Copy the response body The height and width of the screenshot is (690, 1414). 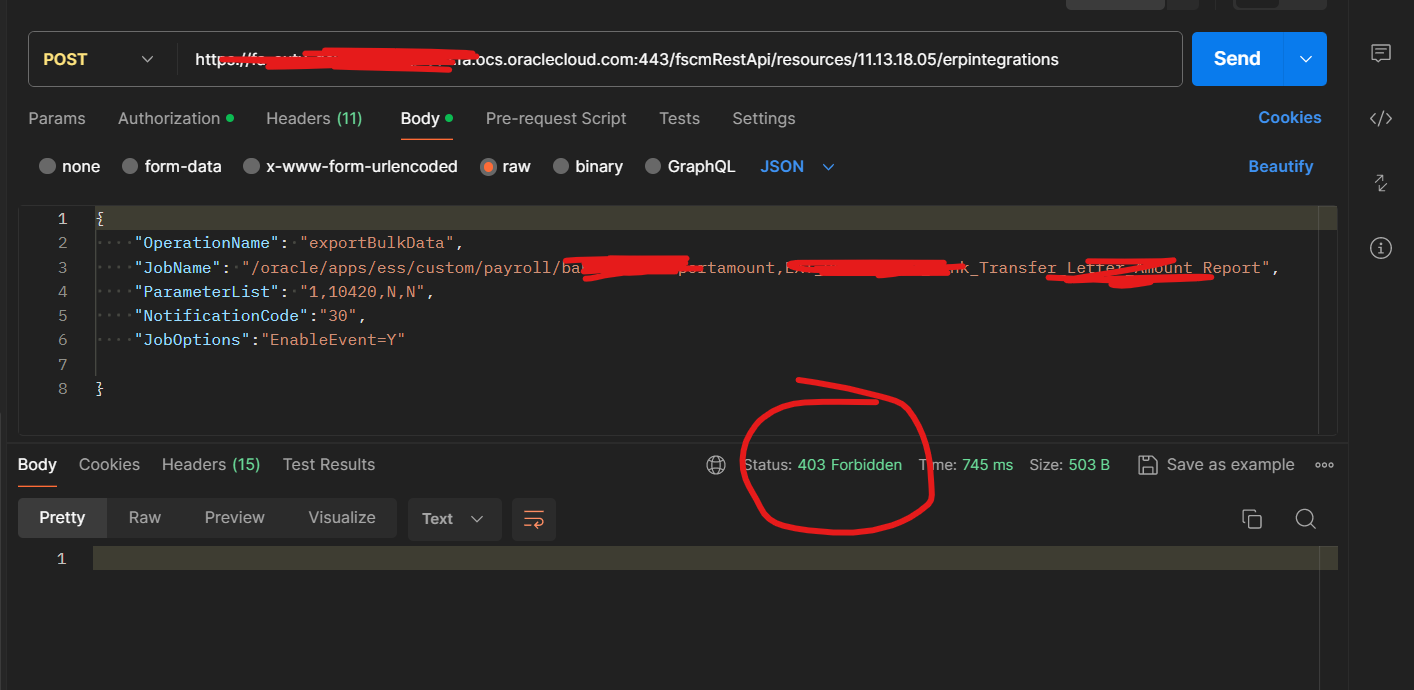[x=1252, y=518]
